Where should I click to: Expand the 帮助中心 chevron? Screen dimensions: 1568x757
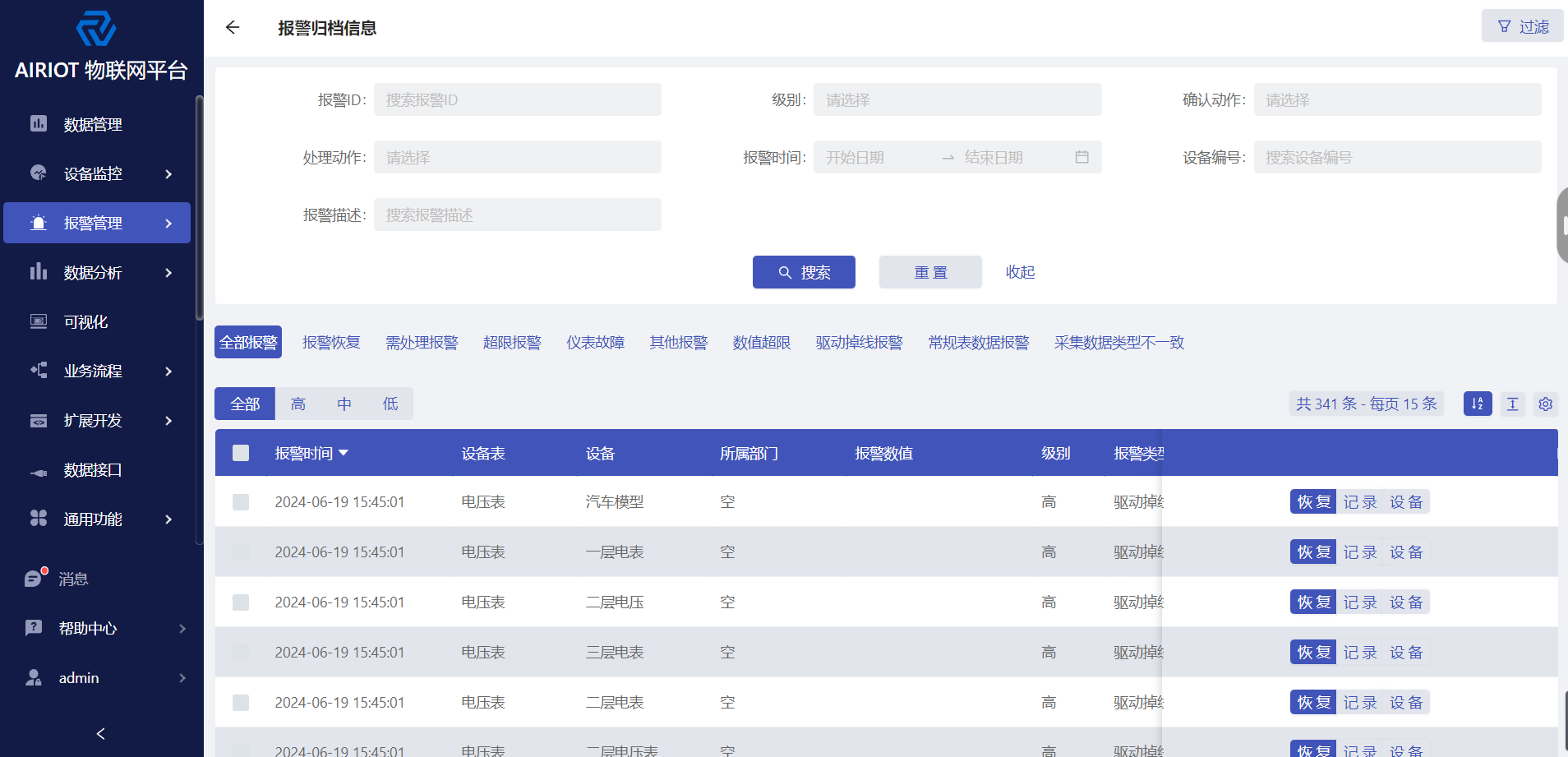182,629
